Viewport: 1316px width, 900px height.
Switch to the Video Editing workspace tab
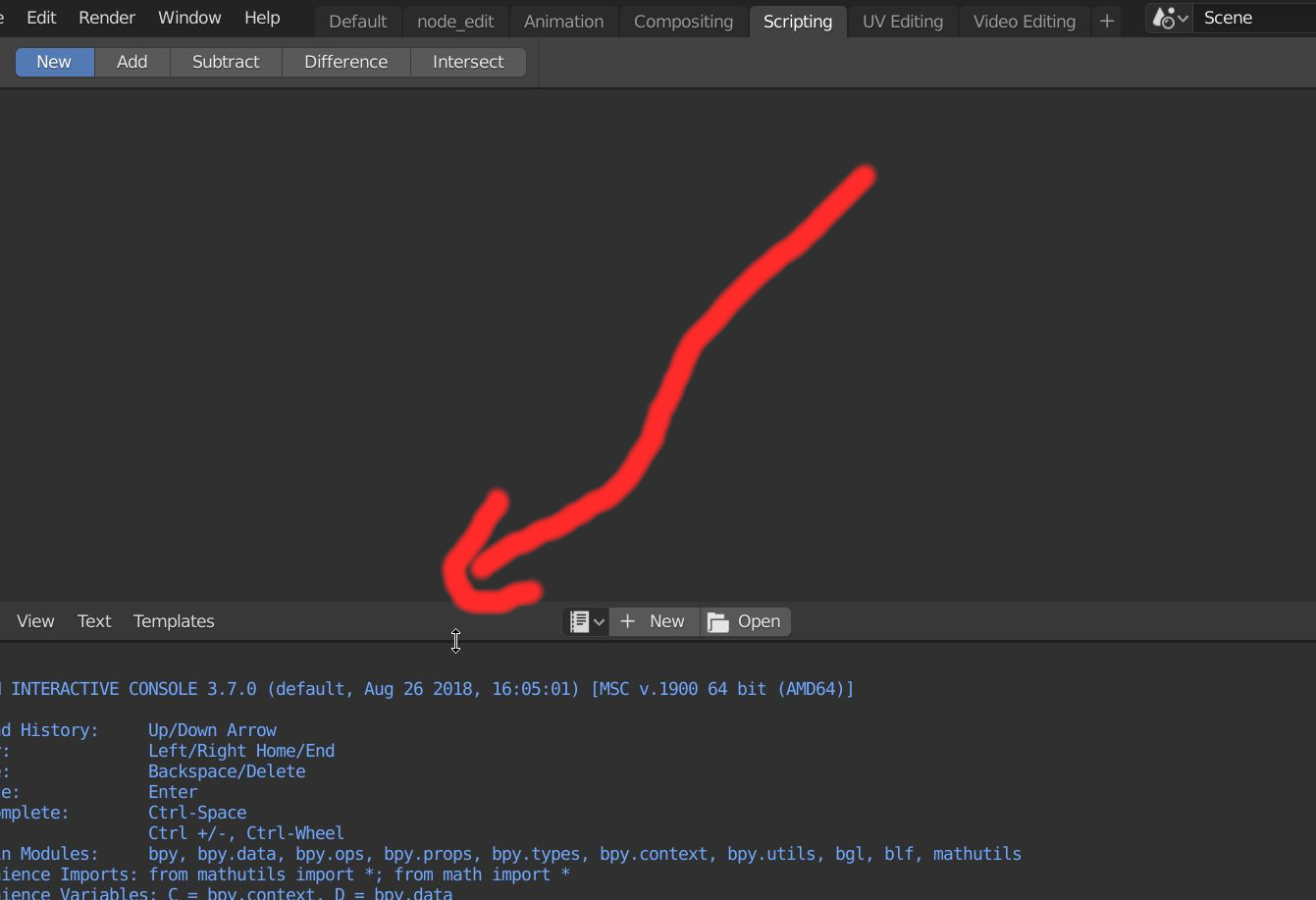coord(1025,22)
